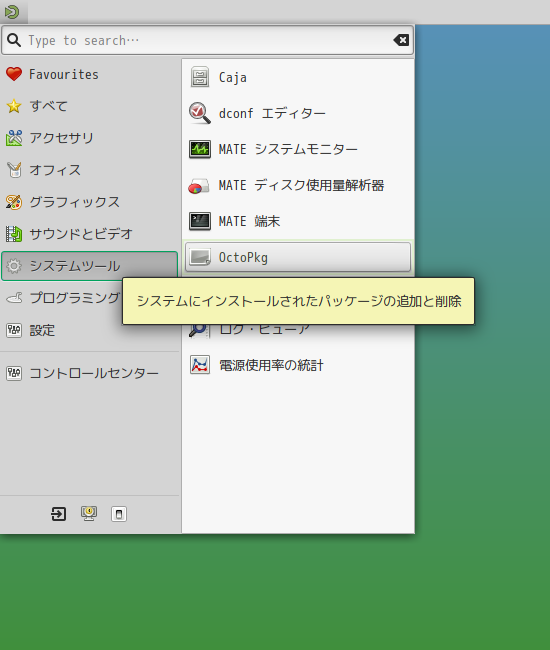Launch the MATE 端末 terminal
This screenshot has width=550, height=650.
tap(298, 221)
